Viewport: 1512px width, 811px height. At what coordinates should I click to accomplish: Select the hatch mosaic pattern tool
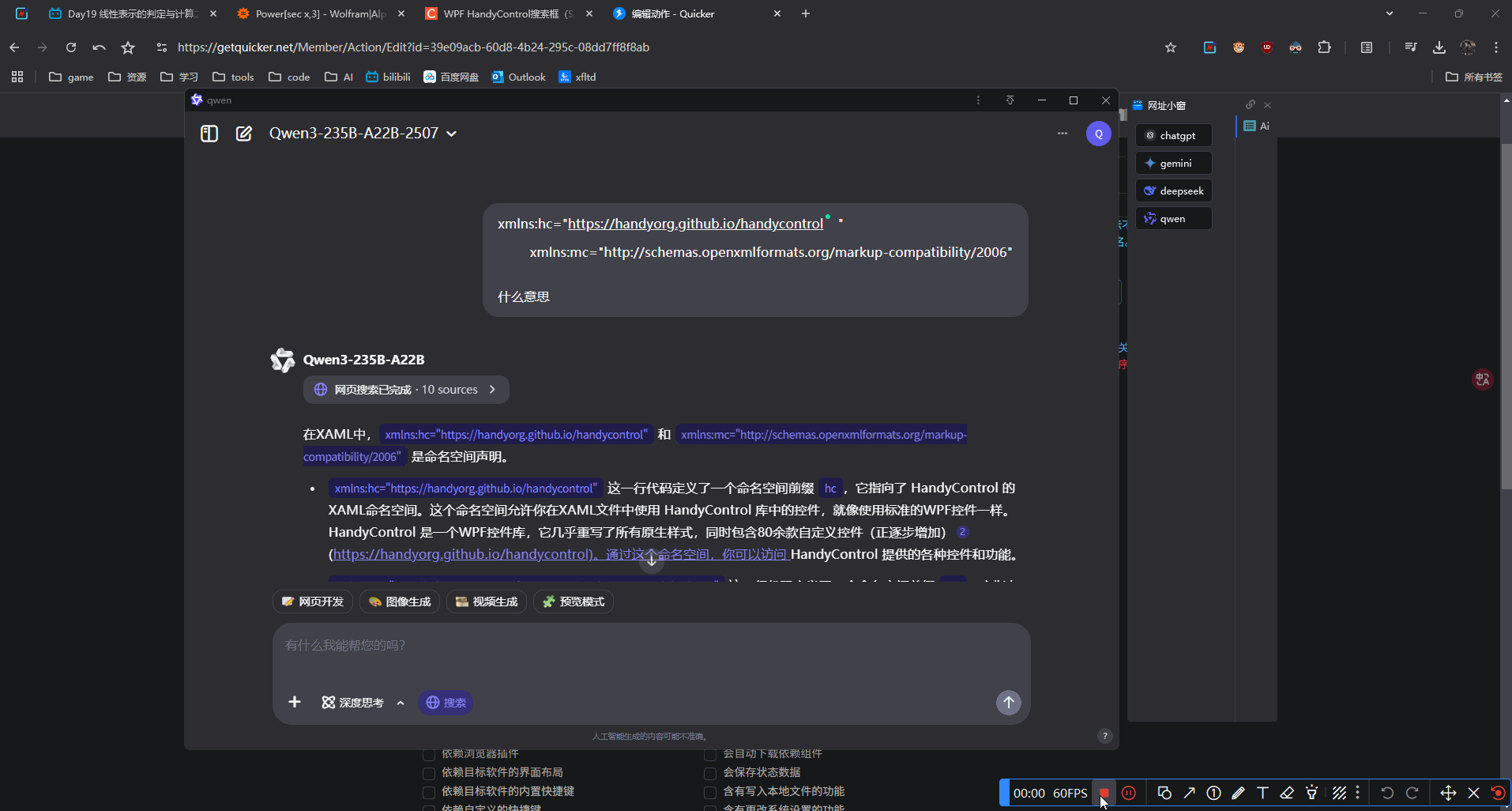point(1339,793)
